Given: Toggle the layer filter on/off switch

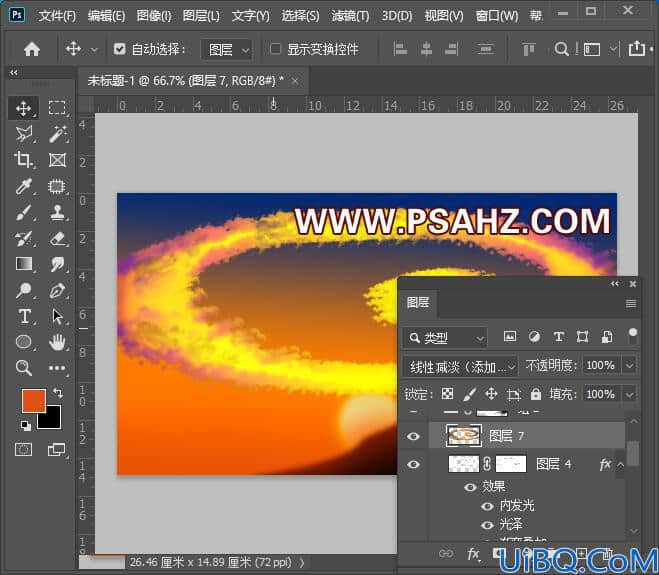Looking at the screenshot, I should (x=633, y=335).
